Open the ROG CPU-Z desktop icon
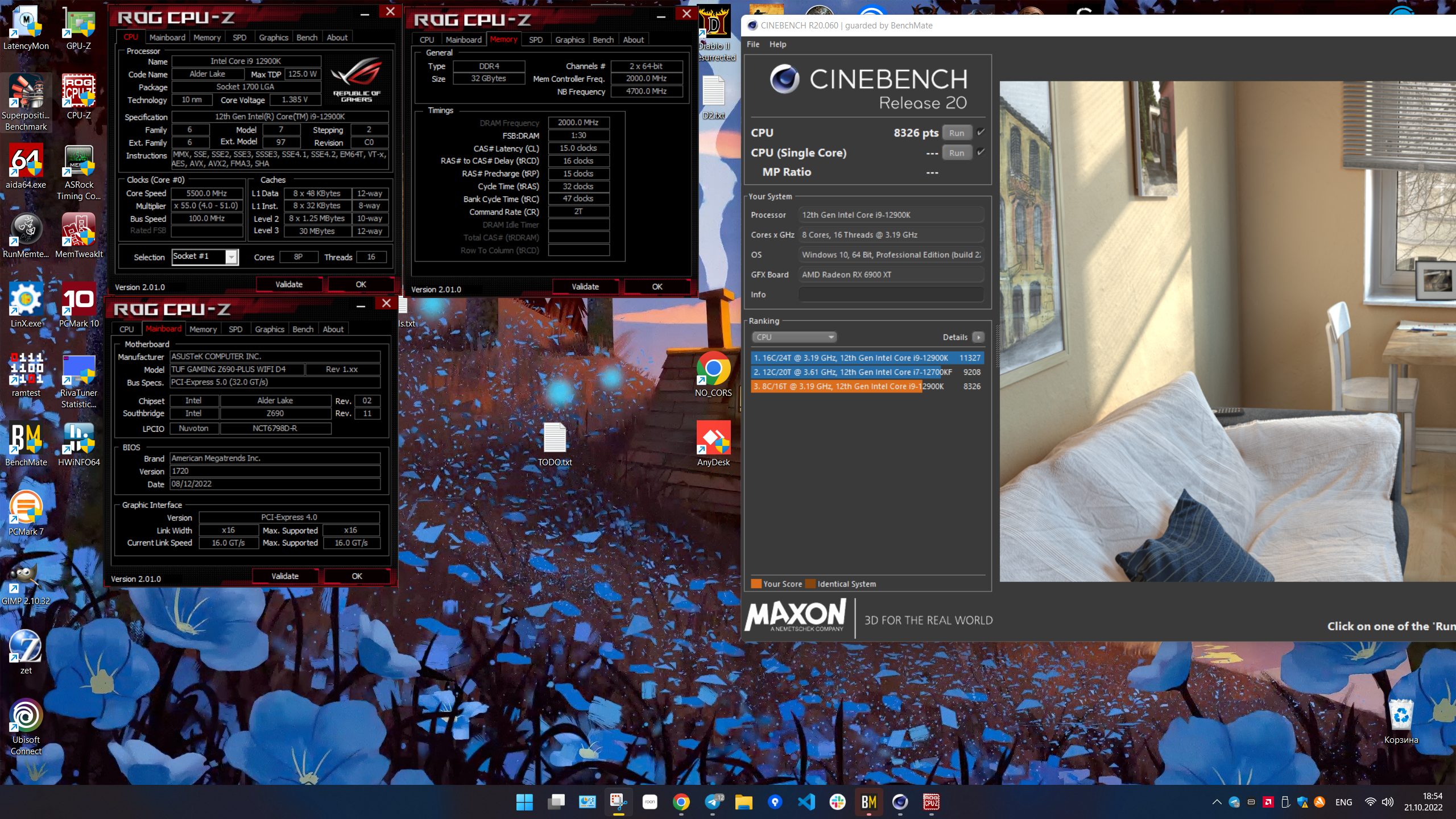The height and width of the screenshot is (819, 1456). coord(78,97)
